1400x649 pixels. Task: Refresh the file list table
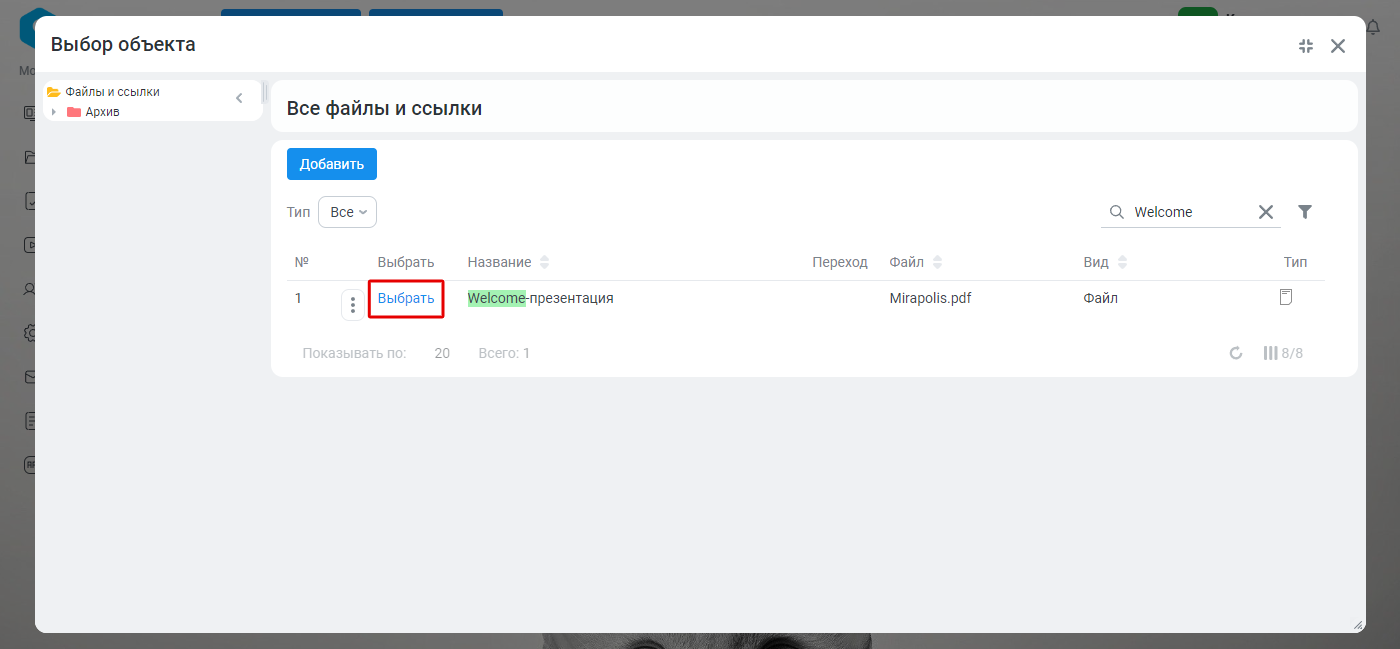click(1236, 353)
